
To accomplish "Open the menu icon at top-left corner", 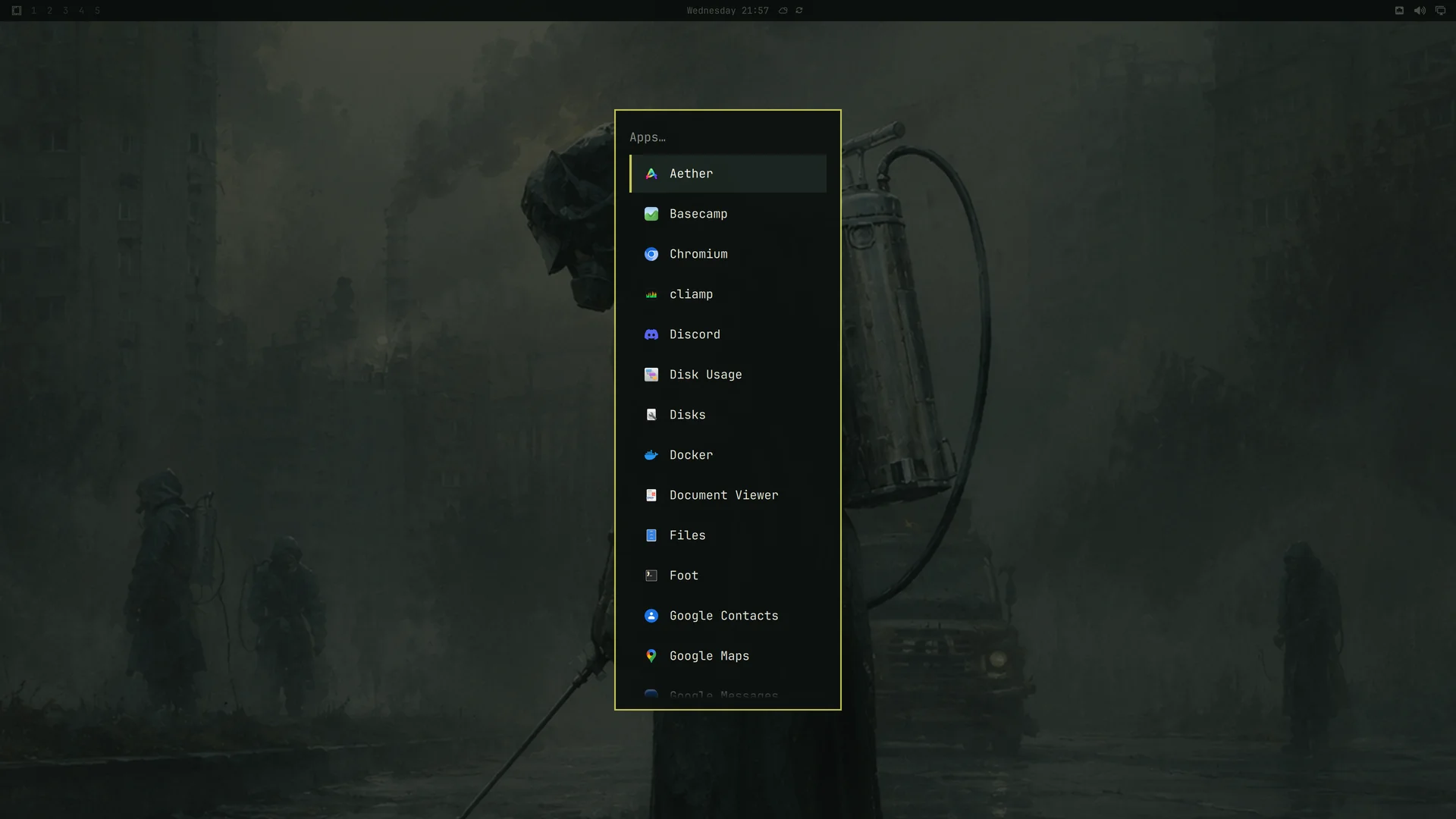I will 17,11.
